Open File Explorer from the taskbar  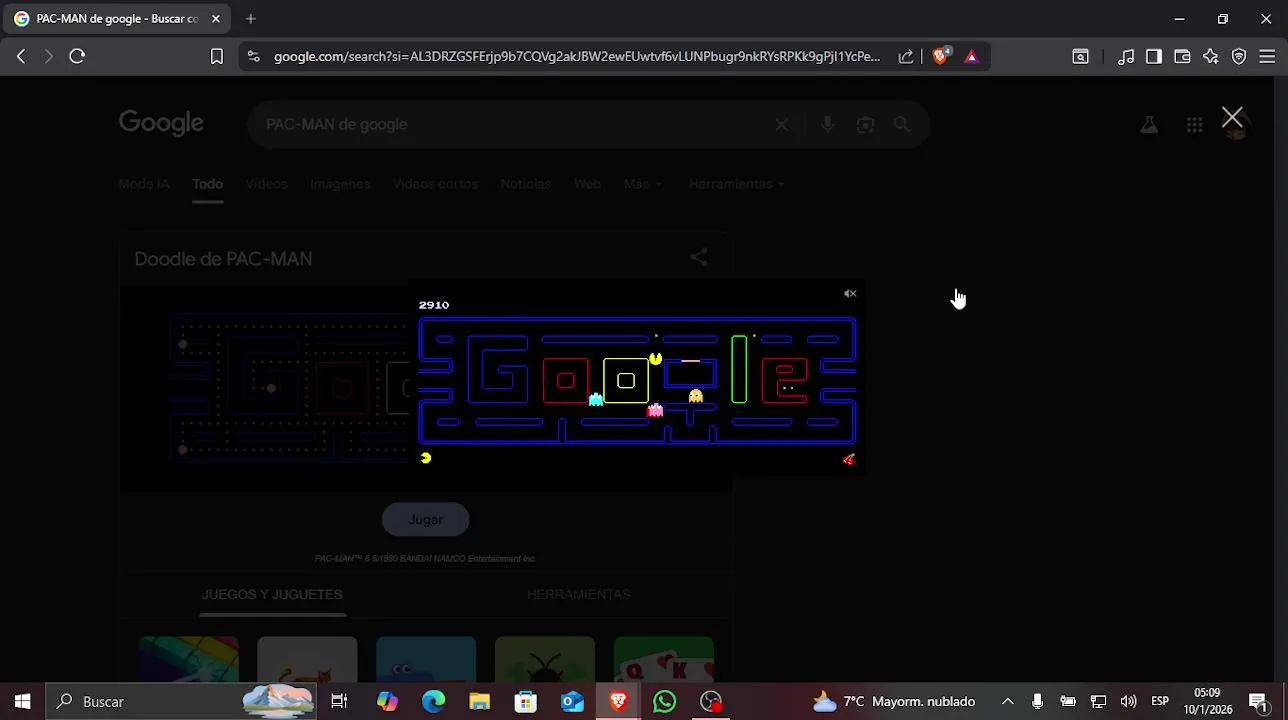(x=479, y=701)
